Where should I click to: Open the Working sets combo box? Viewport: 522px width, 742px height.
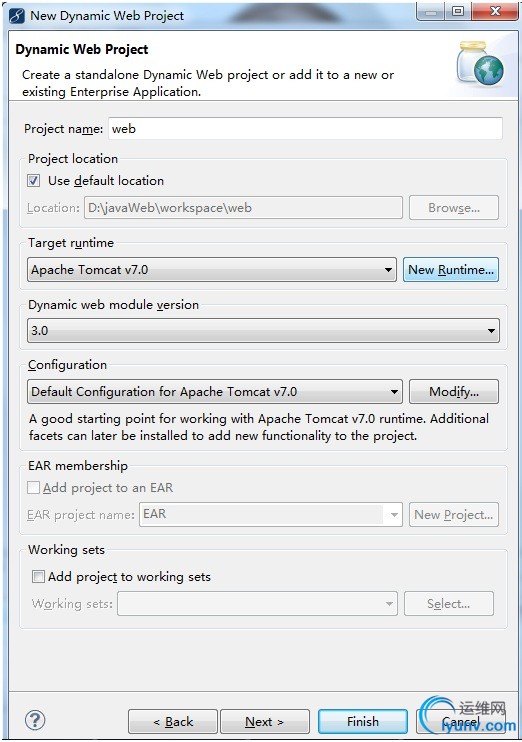[x=257, y=603]
